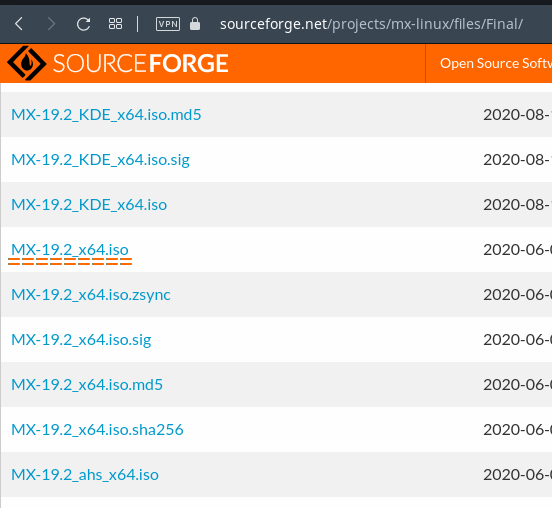552x508 pixels.
Task: Open MX-19.2_x64.iso.sha256 link
Action: 97,430
